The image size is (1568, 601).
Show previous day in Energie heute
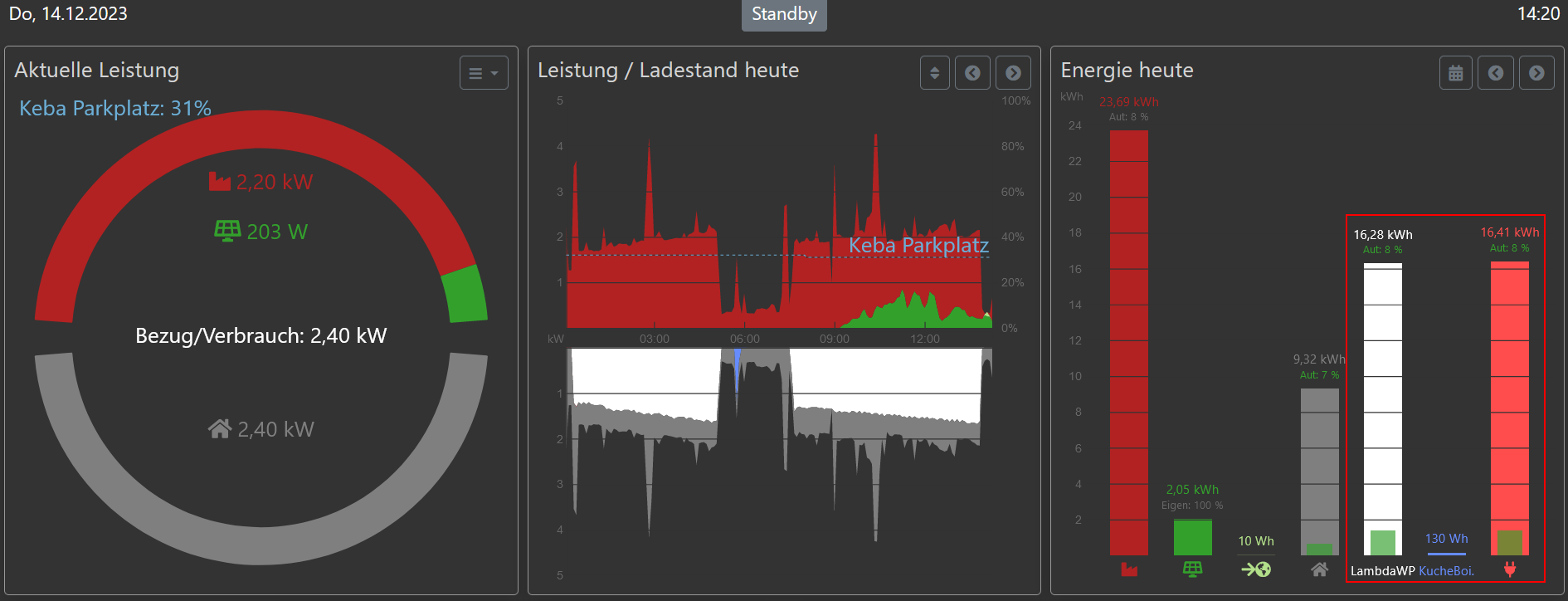(x=1496, y=73)
